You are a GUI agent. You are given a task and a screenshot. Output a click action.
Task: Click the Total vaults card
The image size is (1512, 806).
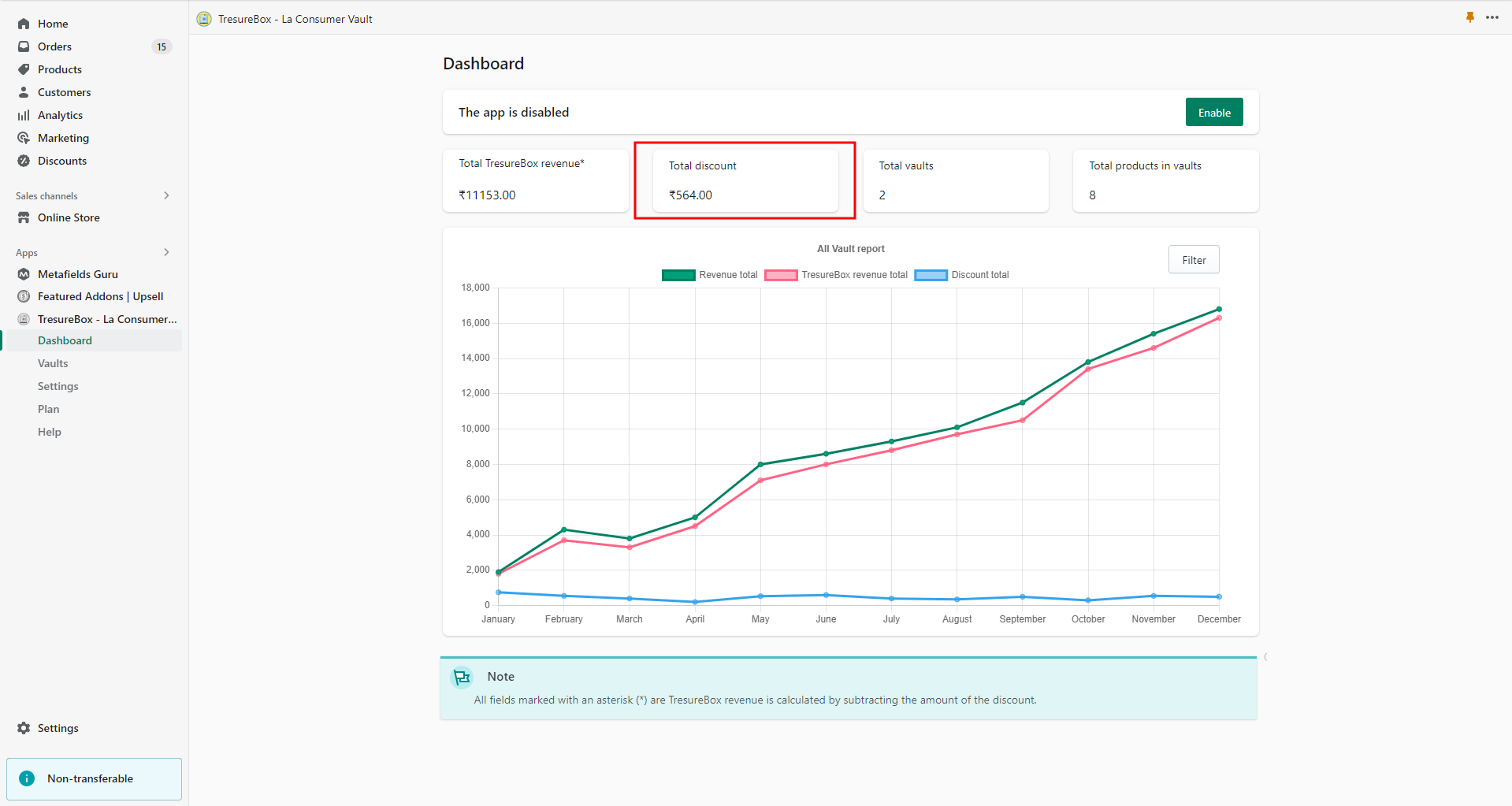click(x=956, y=180)
